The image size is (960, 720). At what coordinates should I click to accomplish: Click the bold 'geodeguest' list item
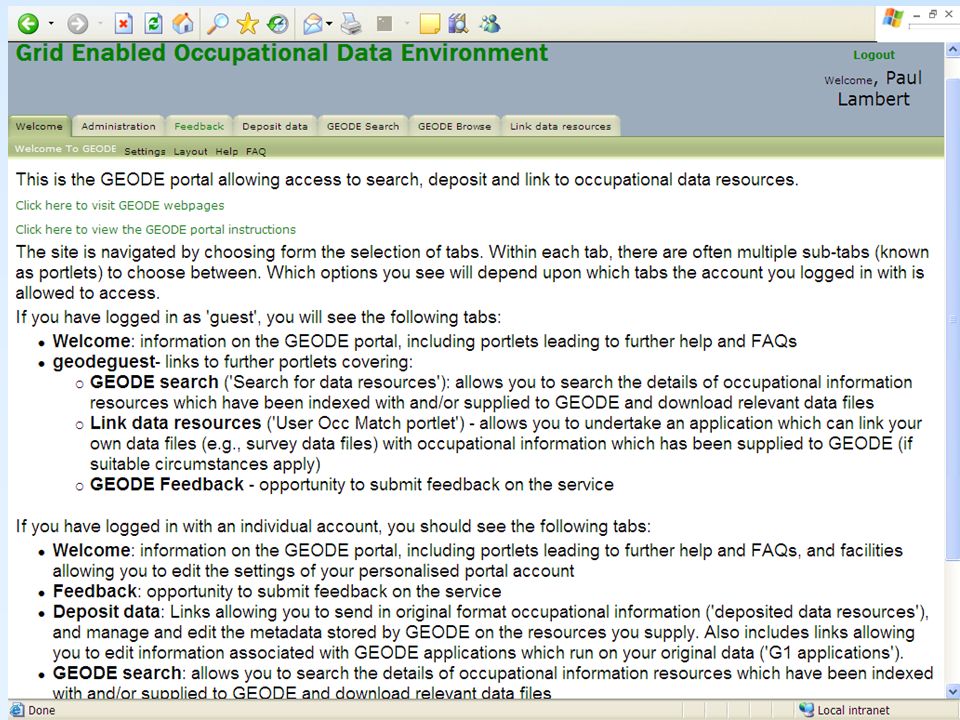pos(104,362)
